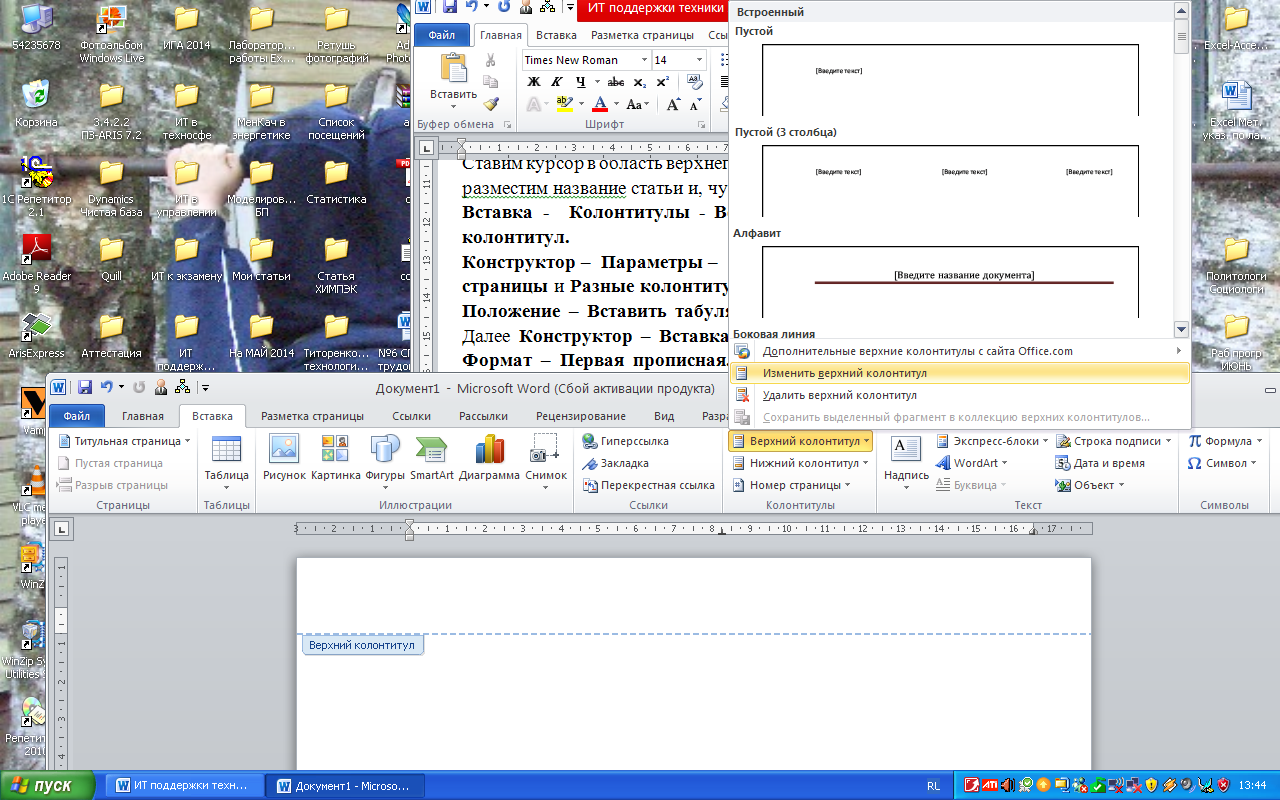
Task: Choose the Пустой header thumbnail
Action: (950, 80)
